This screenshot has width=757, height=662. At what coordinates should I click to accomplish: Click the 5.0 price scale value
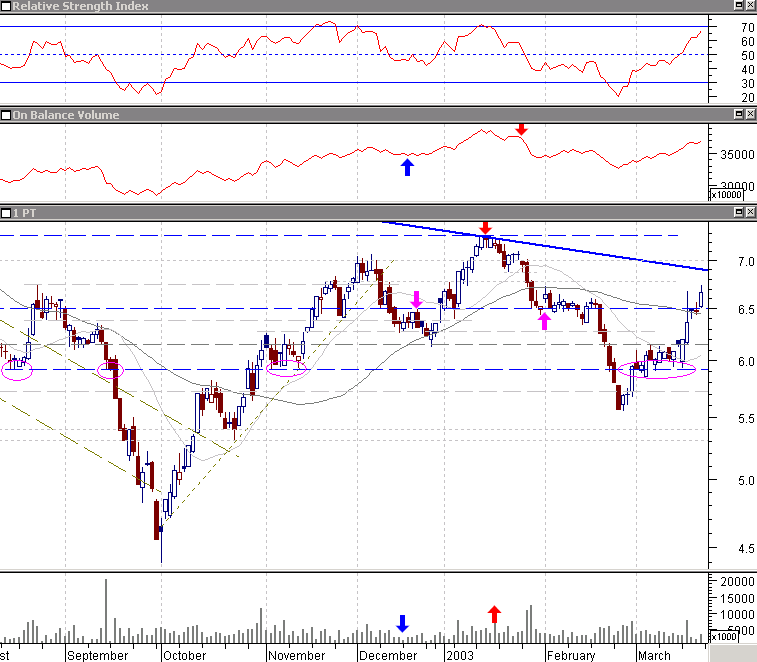(x=746, y=481)
